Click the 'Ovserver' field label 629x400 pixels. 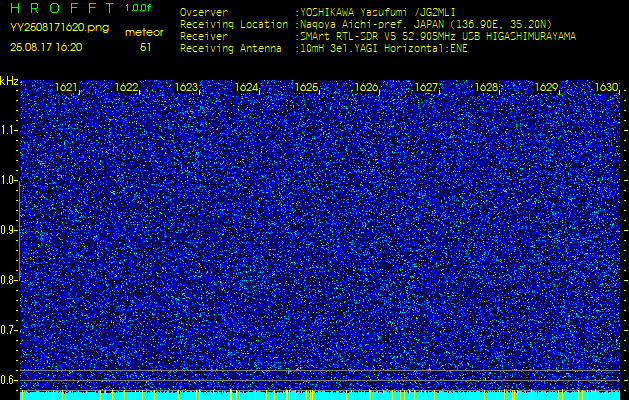[204, 12]
